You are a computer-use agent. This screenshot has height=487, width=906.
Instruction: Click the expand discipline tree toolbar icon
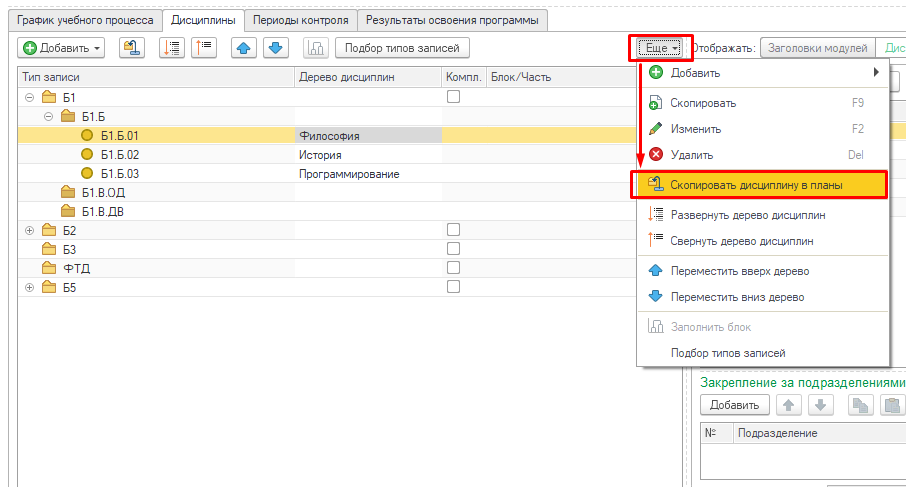(173, 47)
